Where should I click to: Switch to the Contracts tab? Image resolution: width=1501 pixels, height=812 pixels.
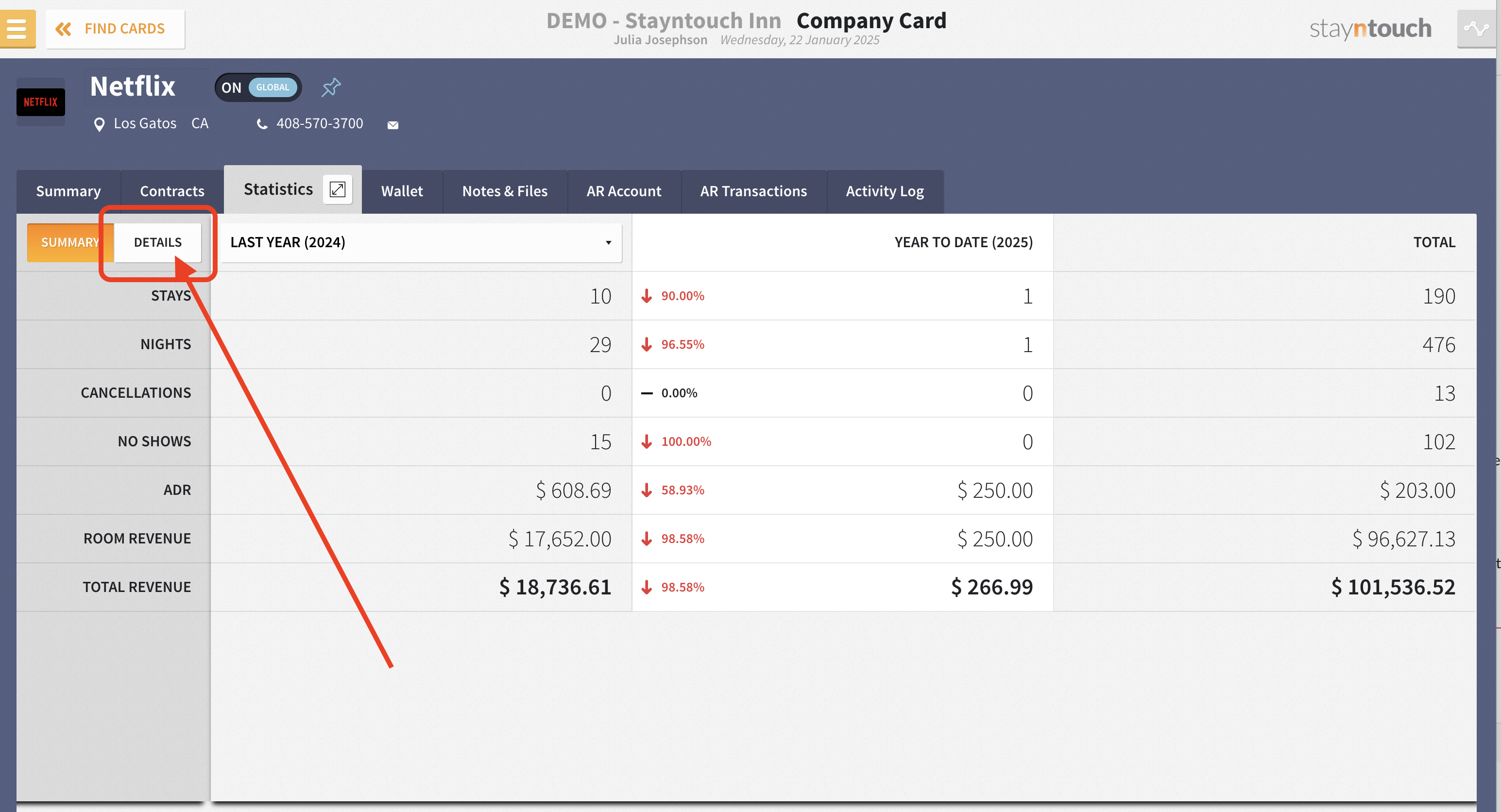point(172,191)
